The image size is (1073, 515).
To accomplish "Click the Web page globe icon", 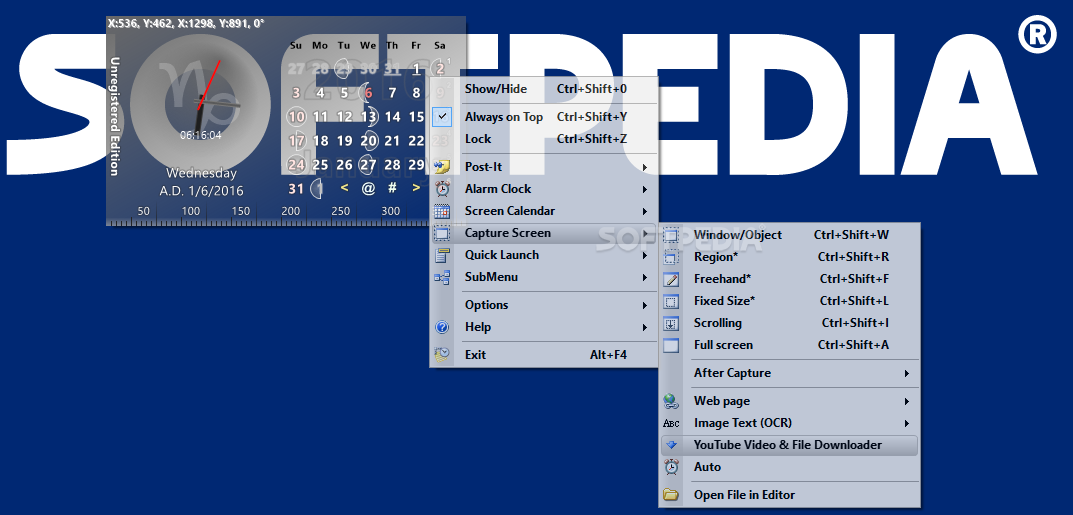I will click(671, 401).
